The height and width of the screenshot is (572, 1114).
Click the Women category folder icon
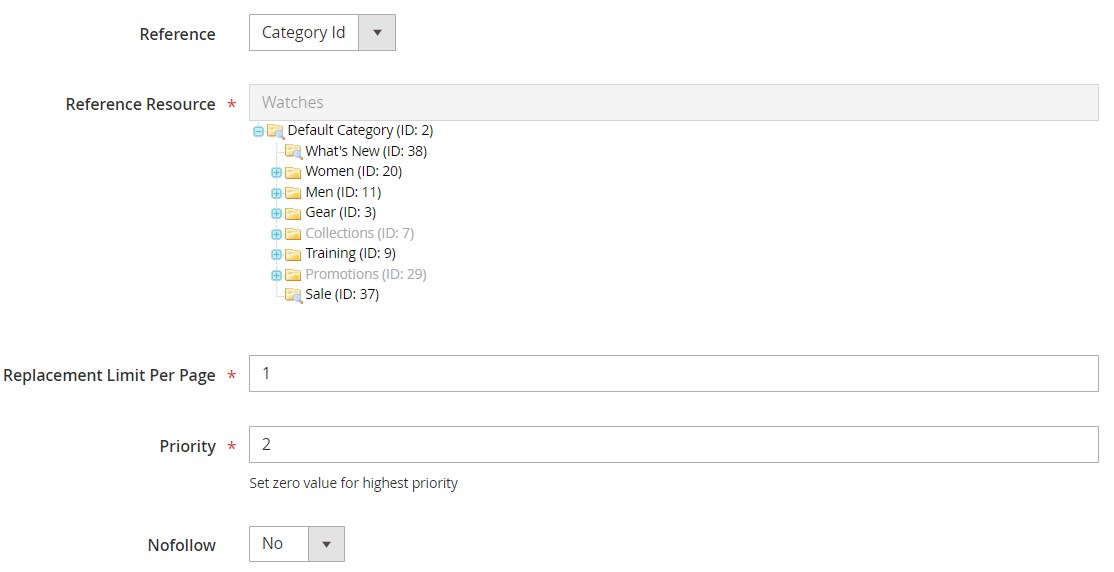coord(293,172)
